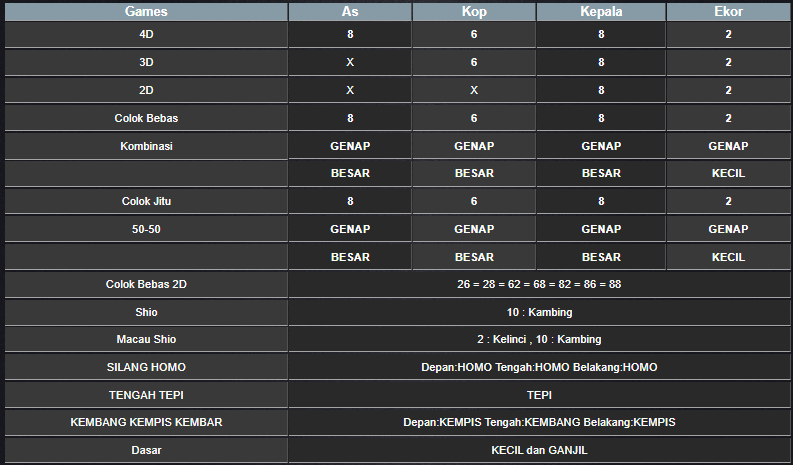Image resolution: width=793 pixels, height=465 pixels.
Task: Click BESAR under Kombinasi As
Action: 350,173
